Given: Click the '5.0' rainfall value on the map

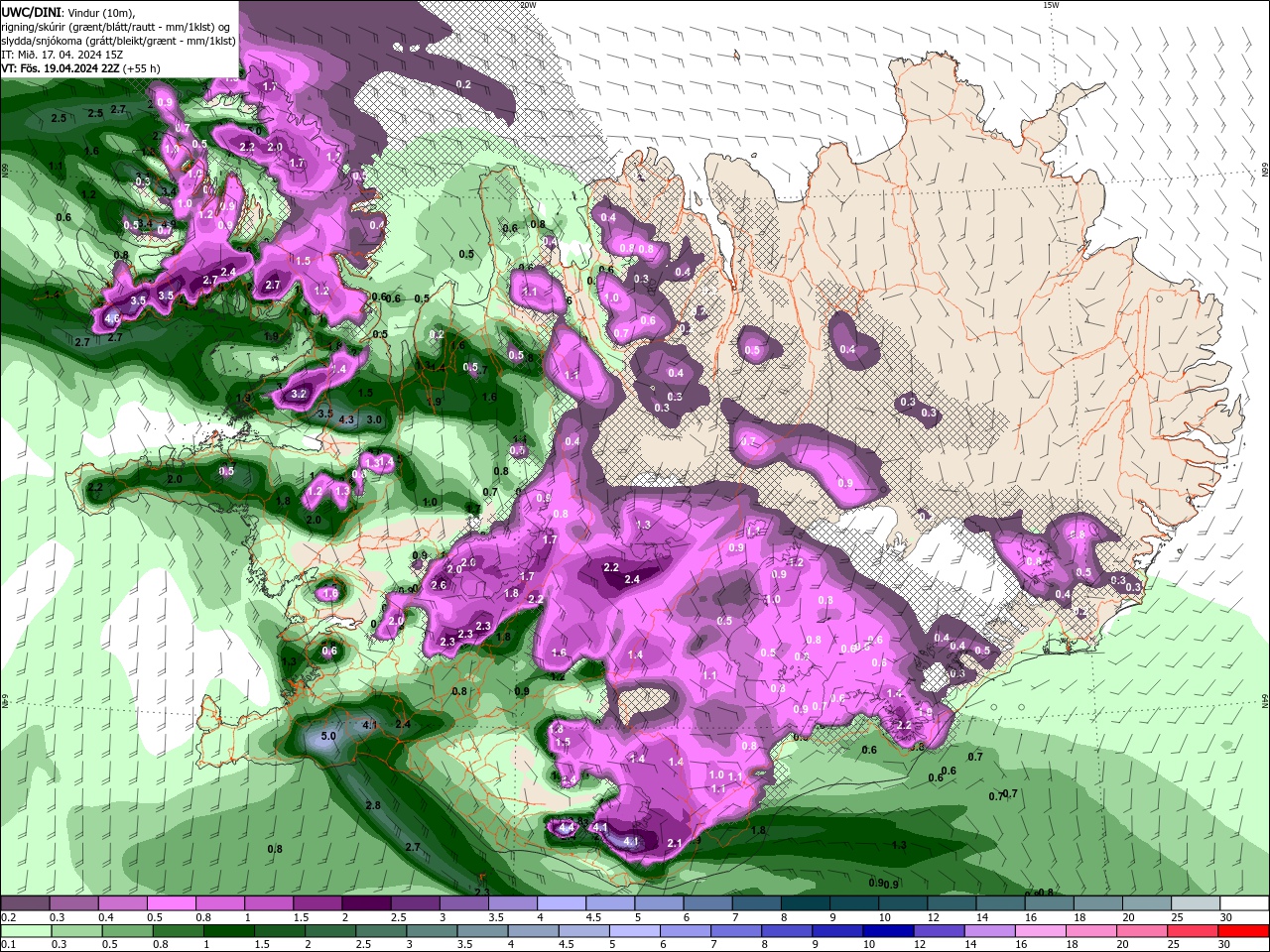Looking at the screenshot, I should tap(329, 736).
